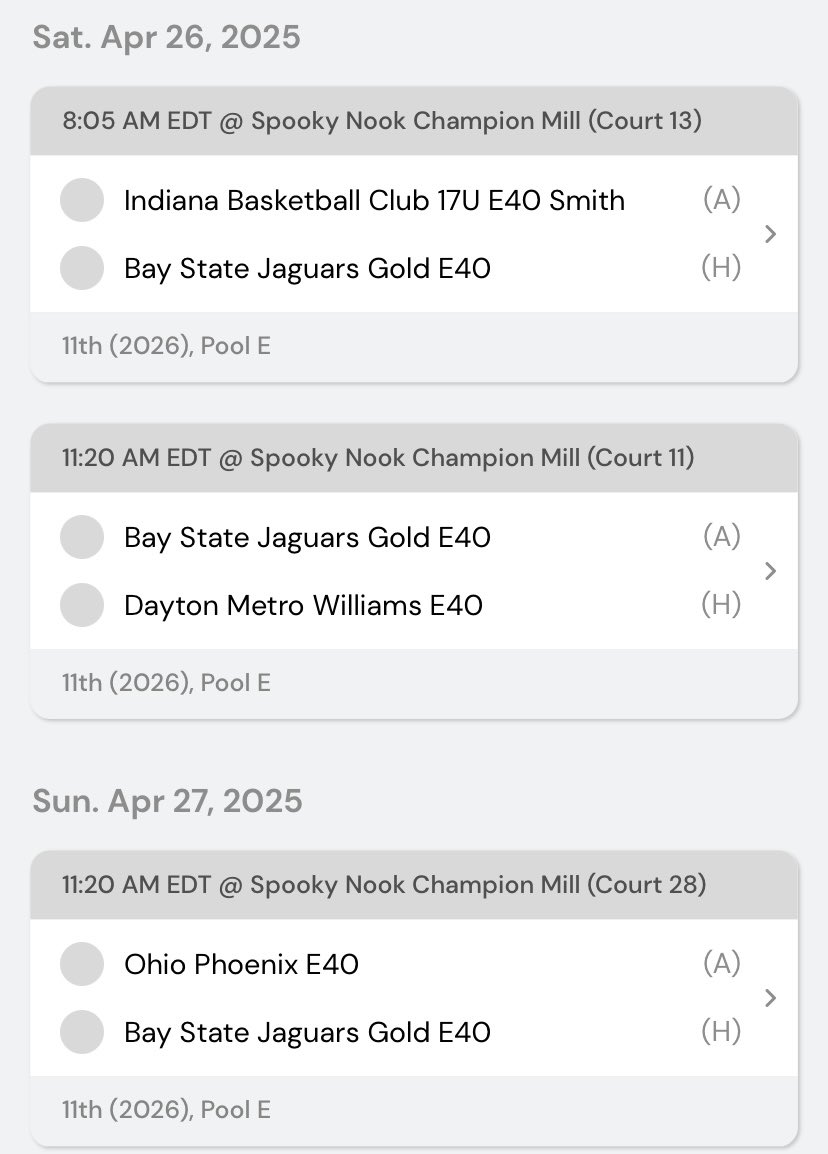Tap the 11:20 AM Court 11 game header

[377, 458]
